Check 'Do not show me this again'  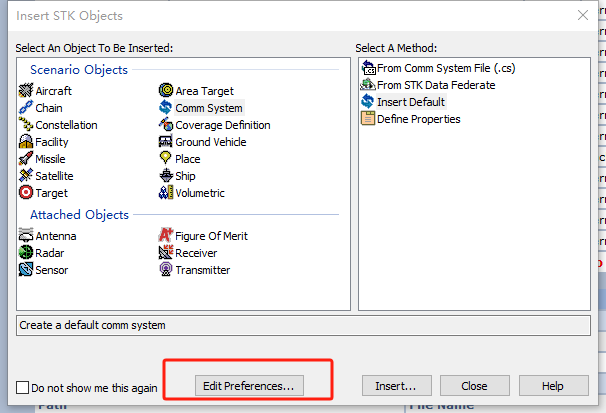22,387
